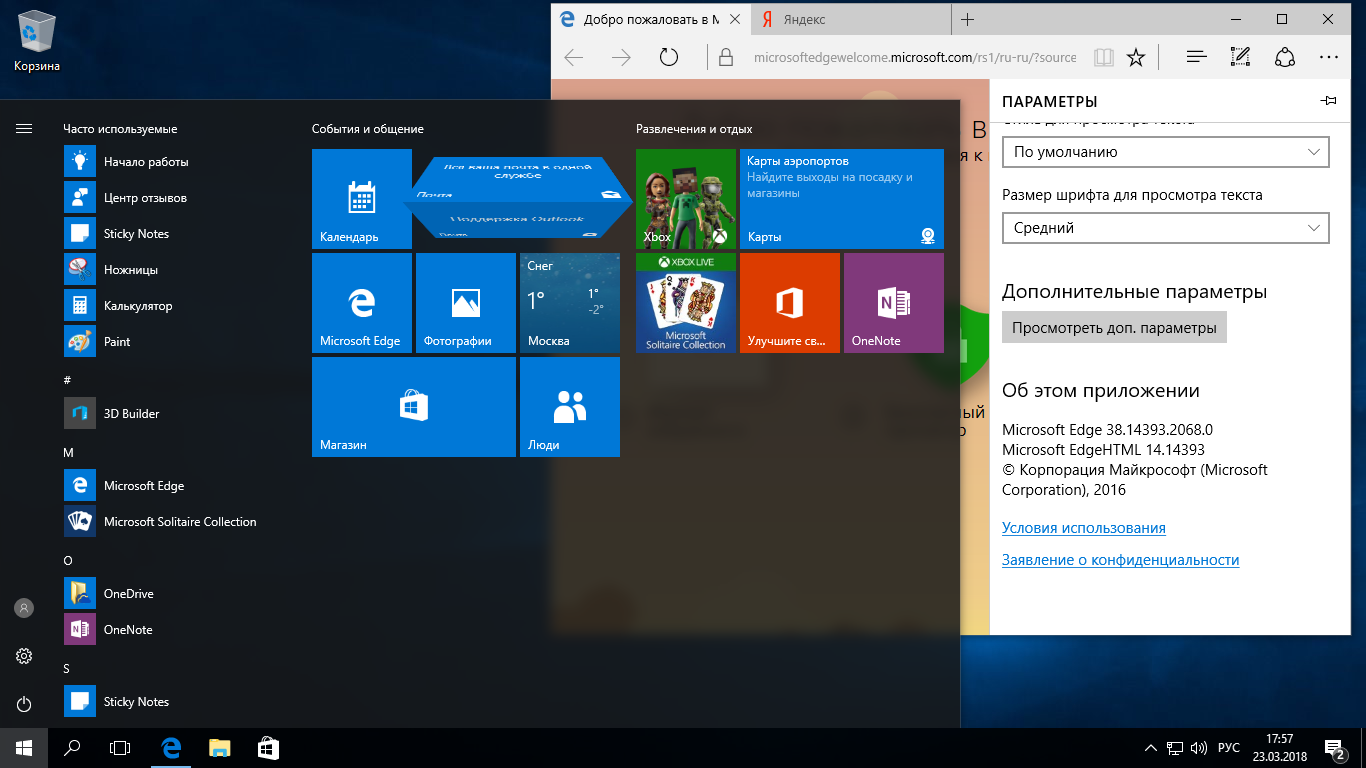Click the Edge Hub icon
The height and width of the screenshot is (768, 1366).
pyautogui.click(x=1195, y=57)
